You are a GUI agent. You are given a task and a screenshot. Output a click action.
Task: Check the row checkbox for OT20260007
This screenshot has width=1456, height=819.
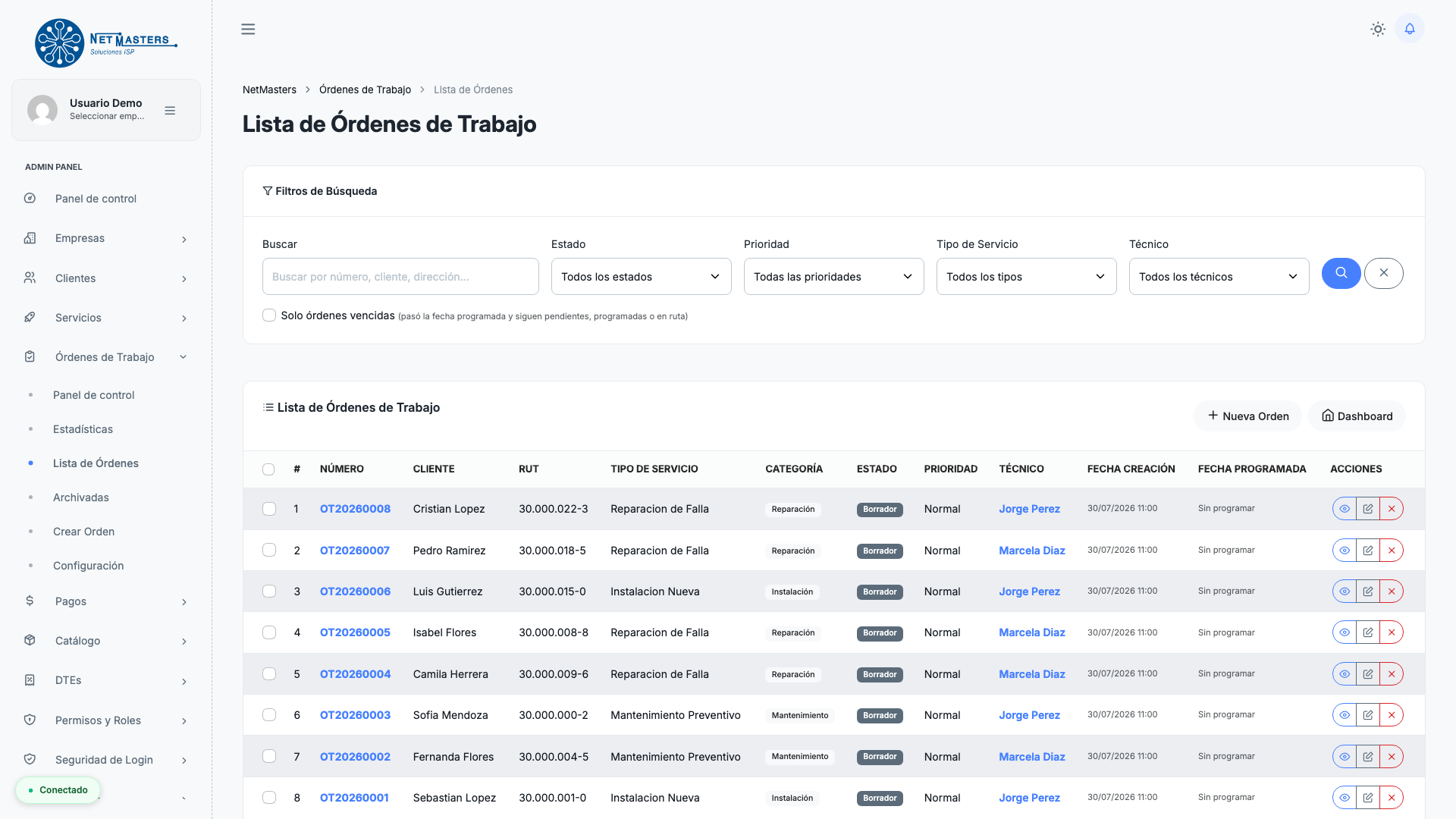tap(269, 550)
